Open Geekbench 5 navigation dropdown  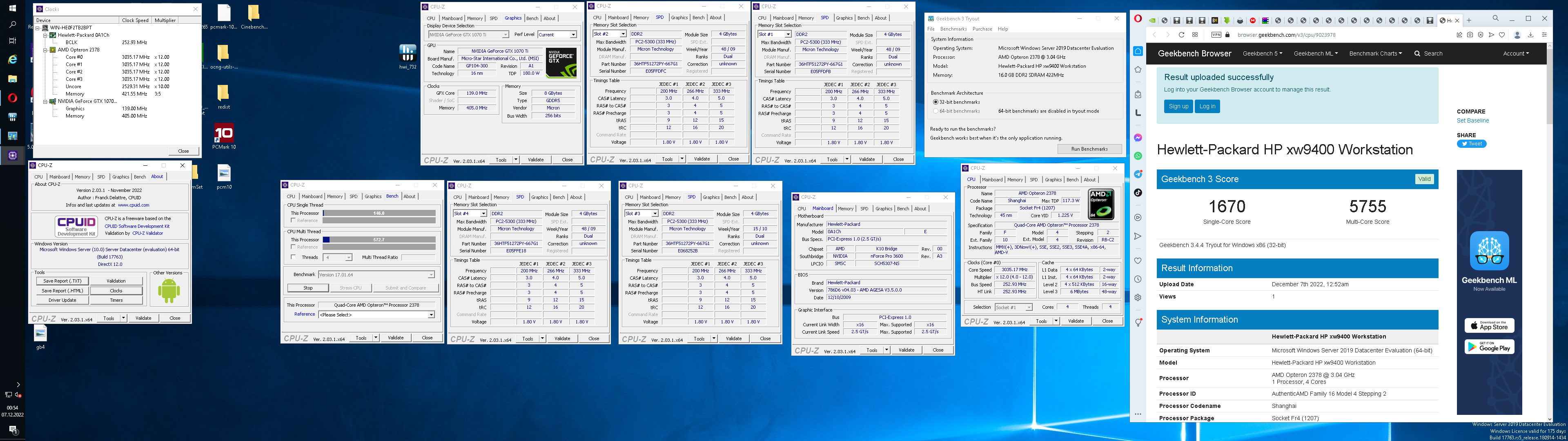tap(1263, 53)
